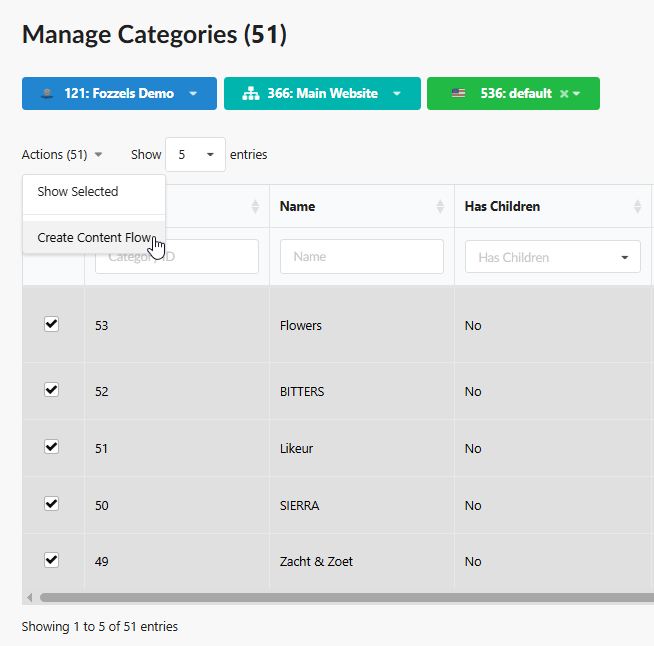Click category ID 53 cell
The height and width of the screenshot is (646, 654).
point(177,325)
